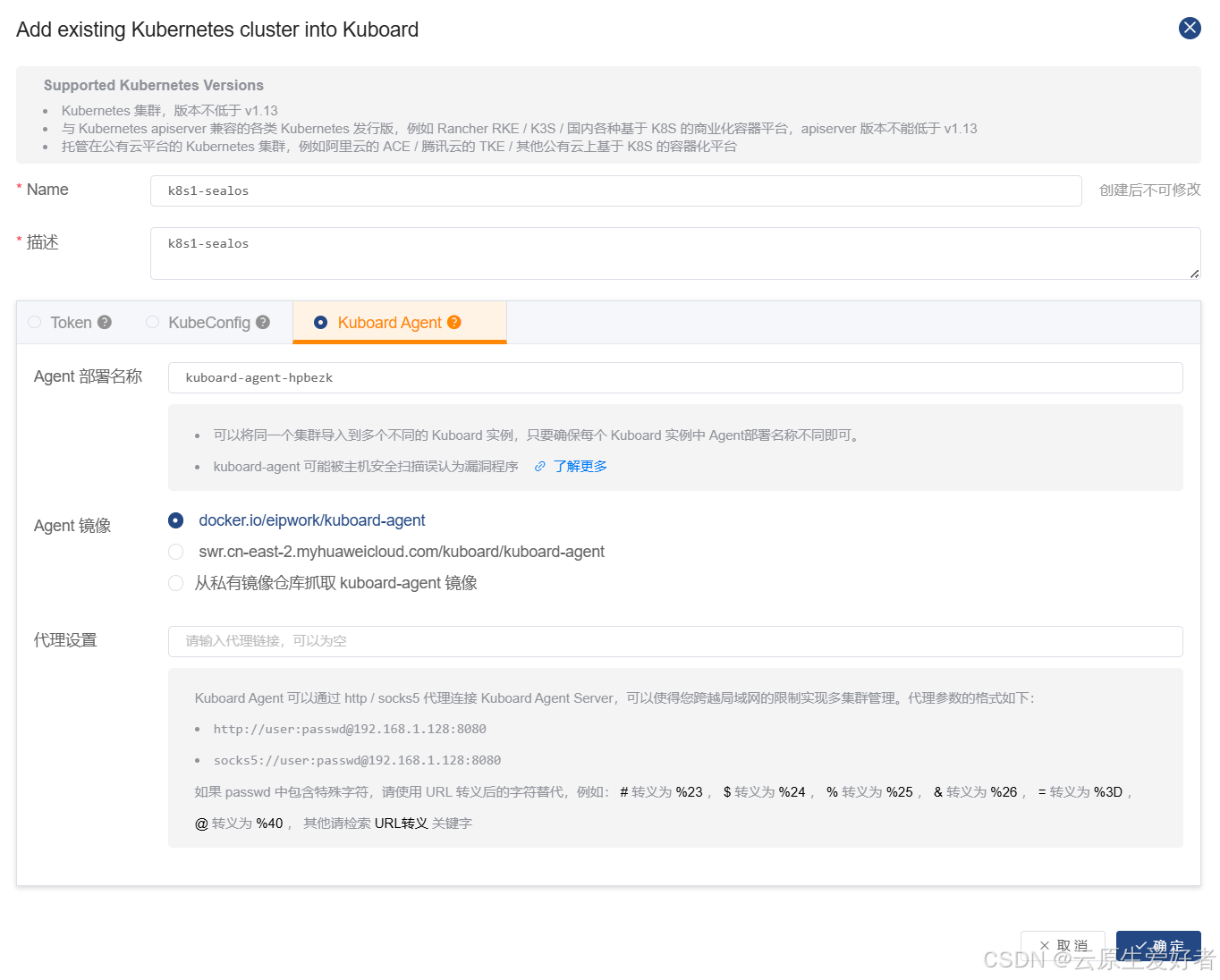
Task: Select the Kuboard Agent tab
Action: tap(400, 323)
